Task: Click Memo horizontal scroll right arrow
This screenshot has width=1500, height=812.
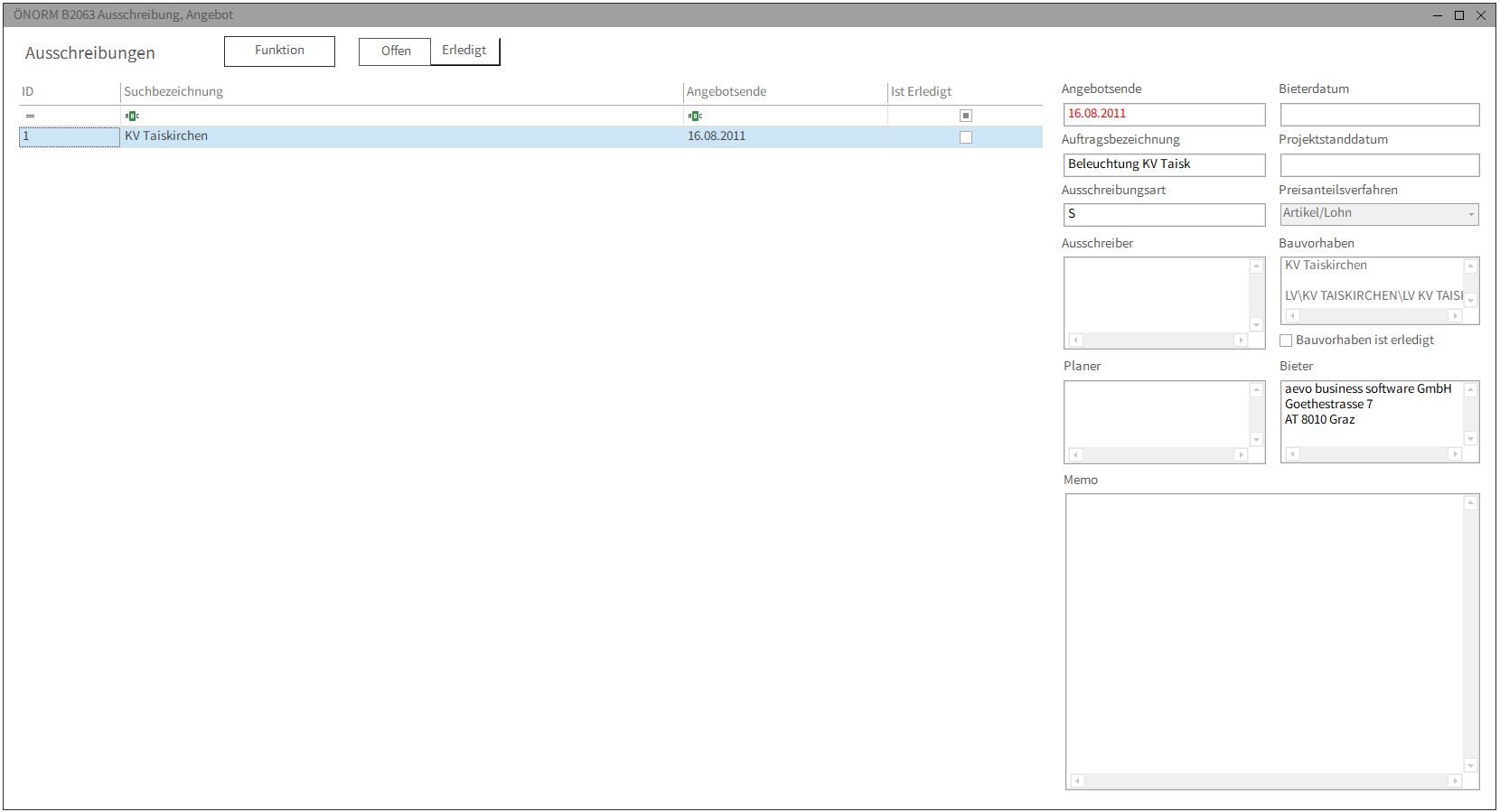Action: click(x=1454, y=781)
